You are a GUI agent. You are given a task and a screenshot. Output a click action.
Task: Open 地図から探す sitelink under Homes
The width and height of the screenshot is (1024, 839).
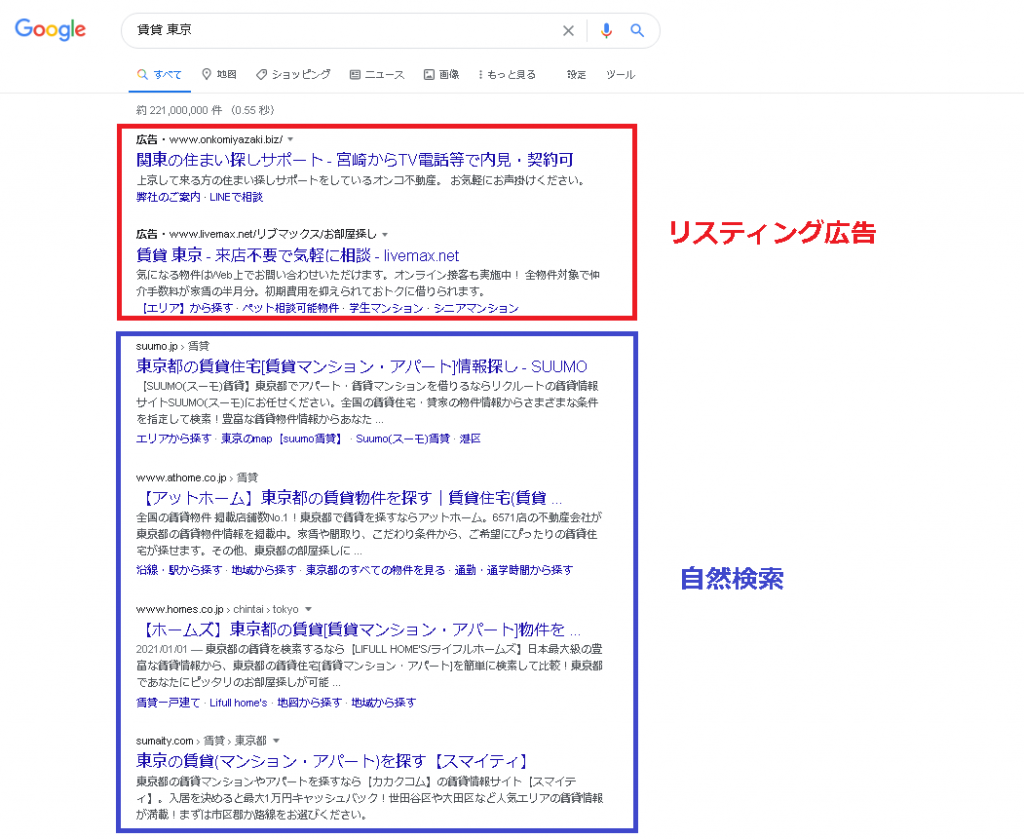click(x=310, y=703)
